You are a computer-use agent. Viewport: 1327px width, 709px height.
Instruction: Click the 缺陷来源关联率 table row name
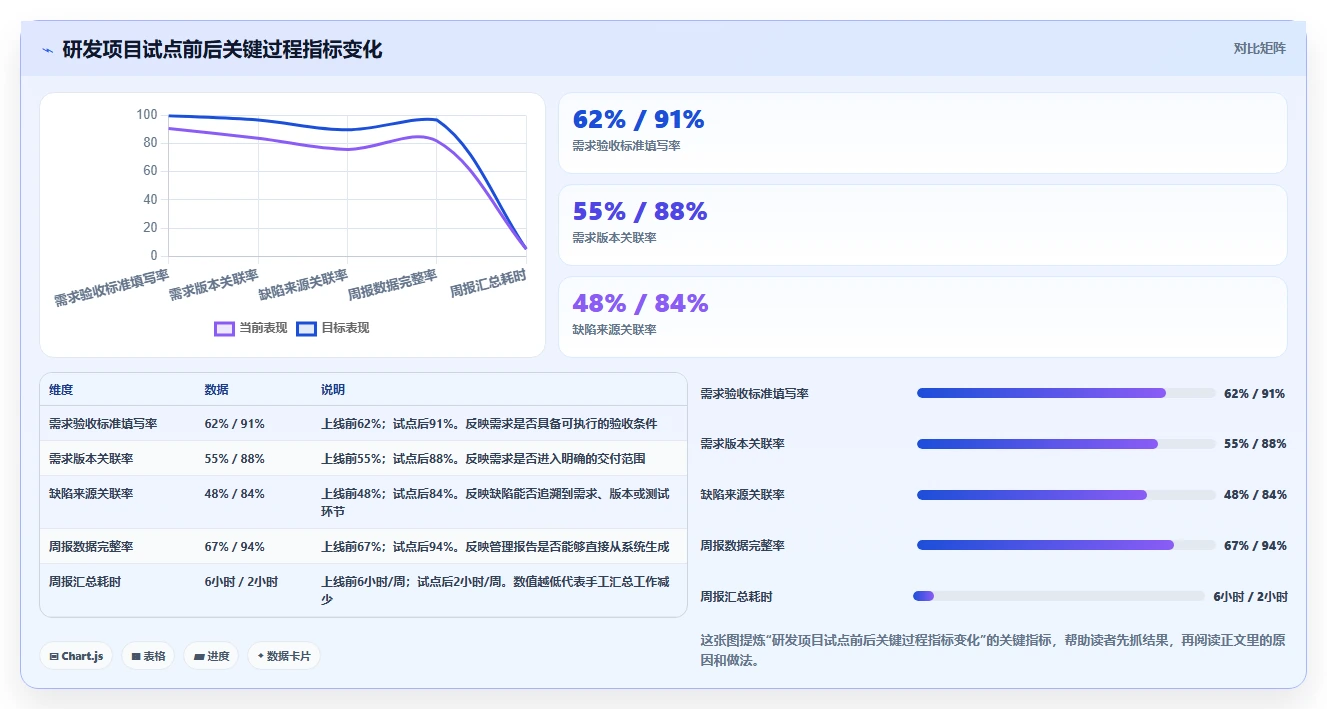point(91,494)
